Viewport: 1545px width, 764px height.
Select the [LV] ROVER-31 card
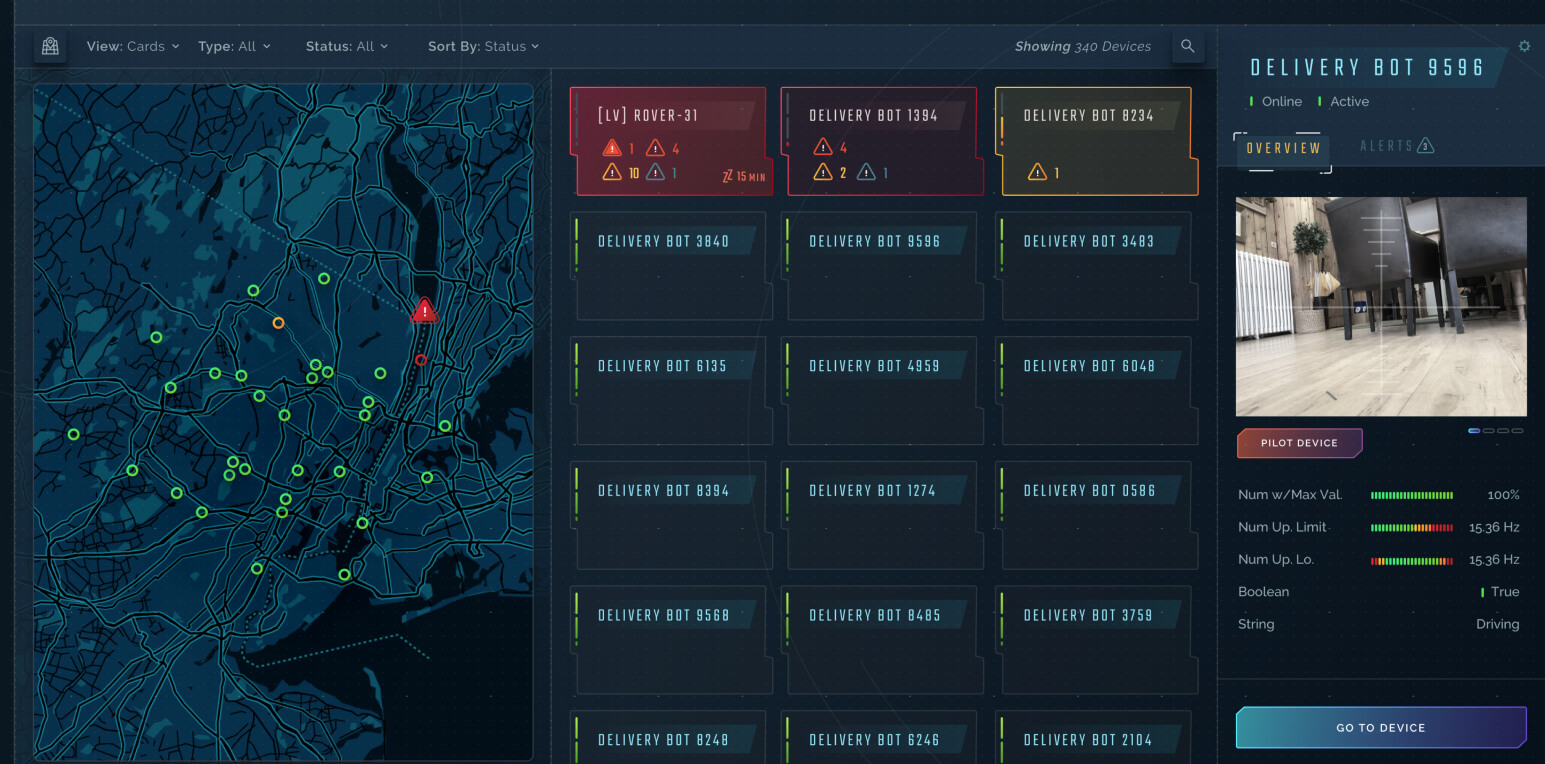point(671,141)
